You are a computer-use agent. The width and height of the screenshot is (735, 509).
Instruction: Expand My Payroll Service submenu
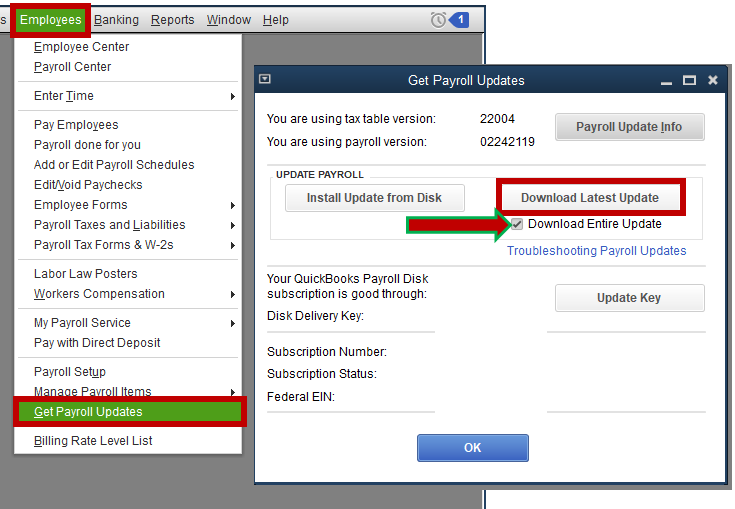pyautogui.click(x=128, y=323)
